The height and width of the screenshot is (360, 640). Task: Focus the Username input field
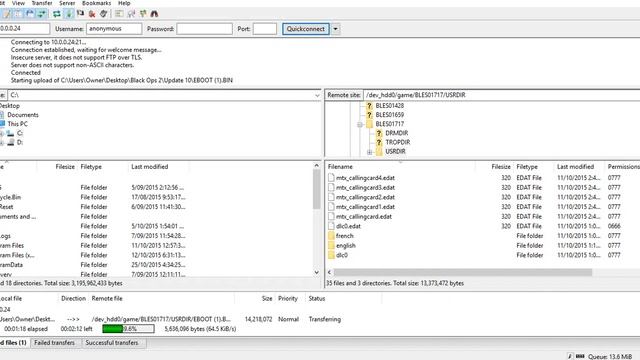click(114, 29)
